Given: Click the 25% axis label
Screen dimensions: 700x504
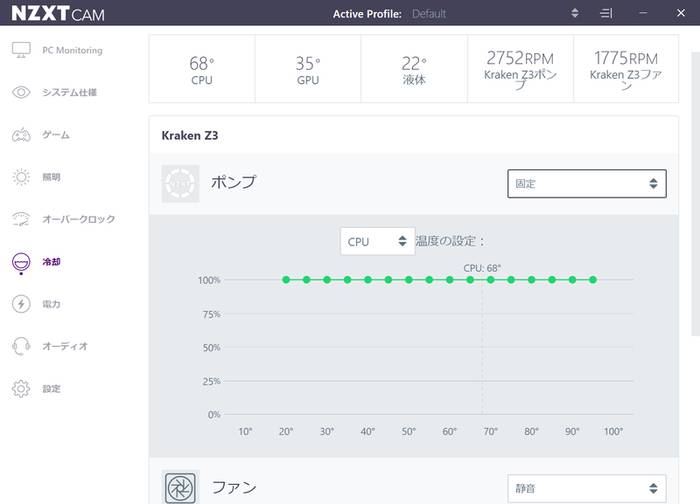Looking at the screenshot, I should click(212, 382).
